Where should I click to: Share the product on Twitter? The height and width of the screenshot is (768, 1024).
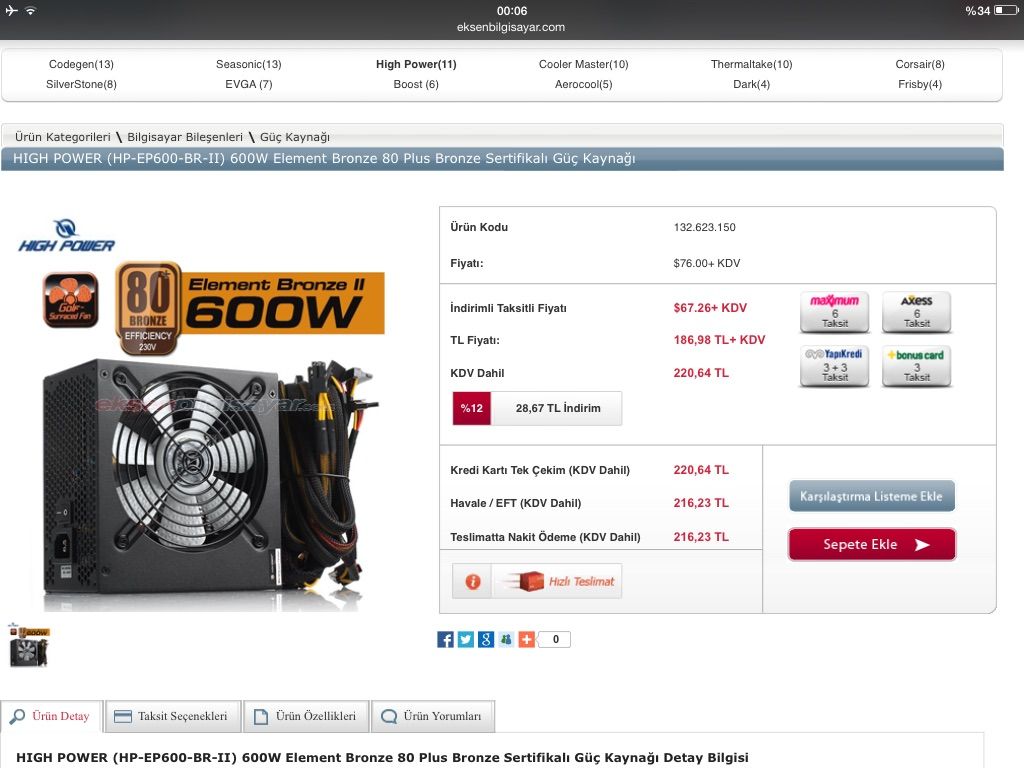pos(466,639)
